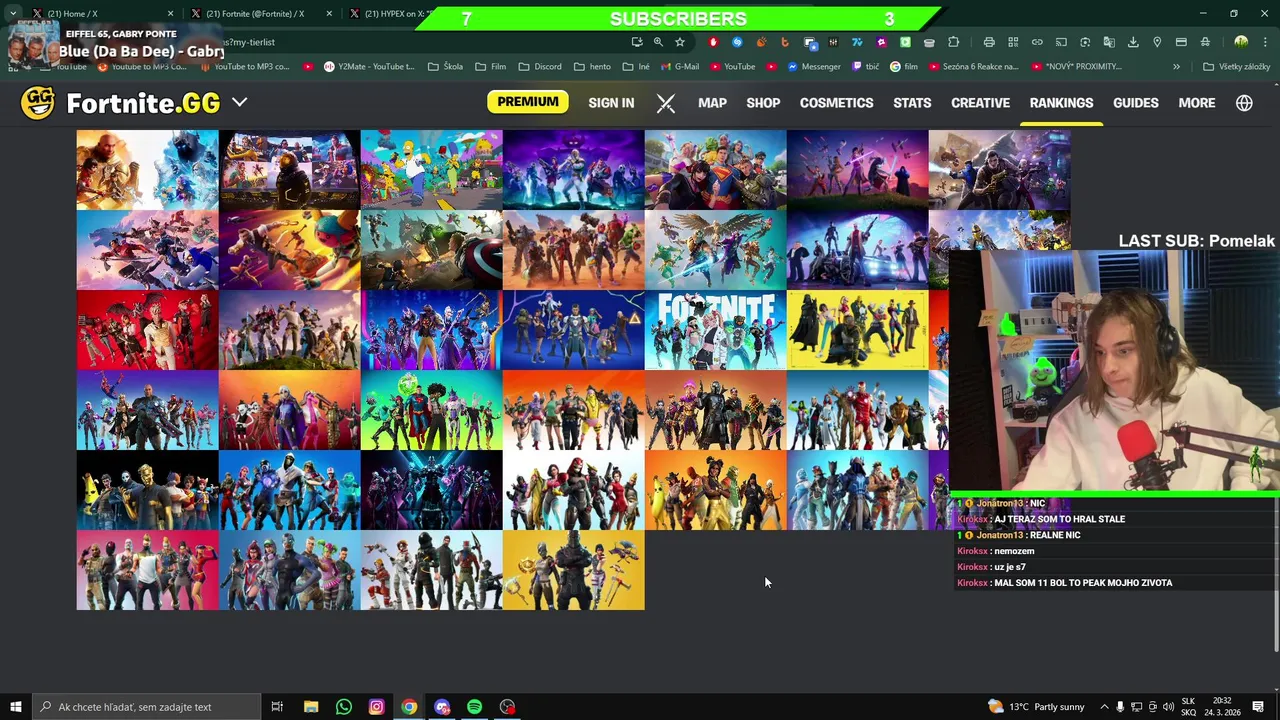The height and width of the screenshot is (720, 1280).
Task: Show hidden system tray icons
Action: [x=1104, y=707]
